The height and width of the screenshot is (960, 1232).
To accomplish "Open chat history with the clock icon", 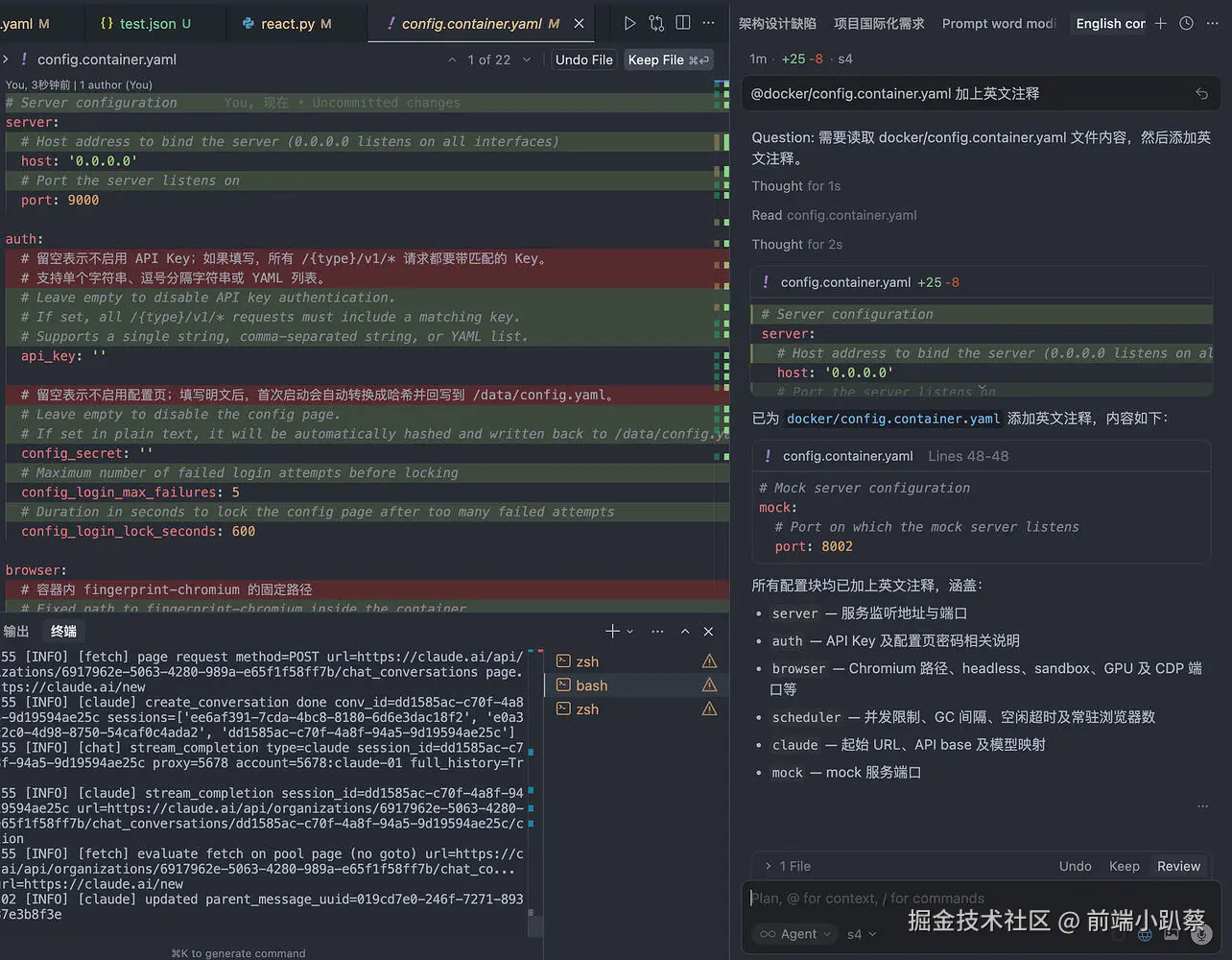I will [1186, 23].
